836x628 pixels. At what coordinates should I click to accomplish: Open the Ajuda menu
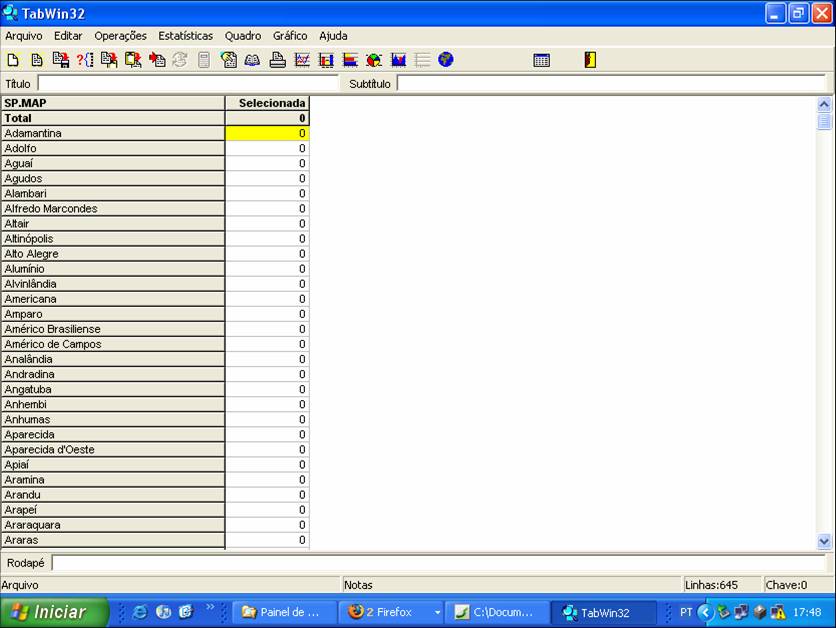point(333,36)
